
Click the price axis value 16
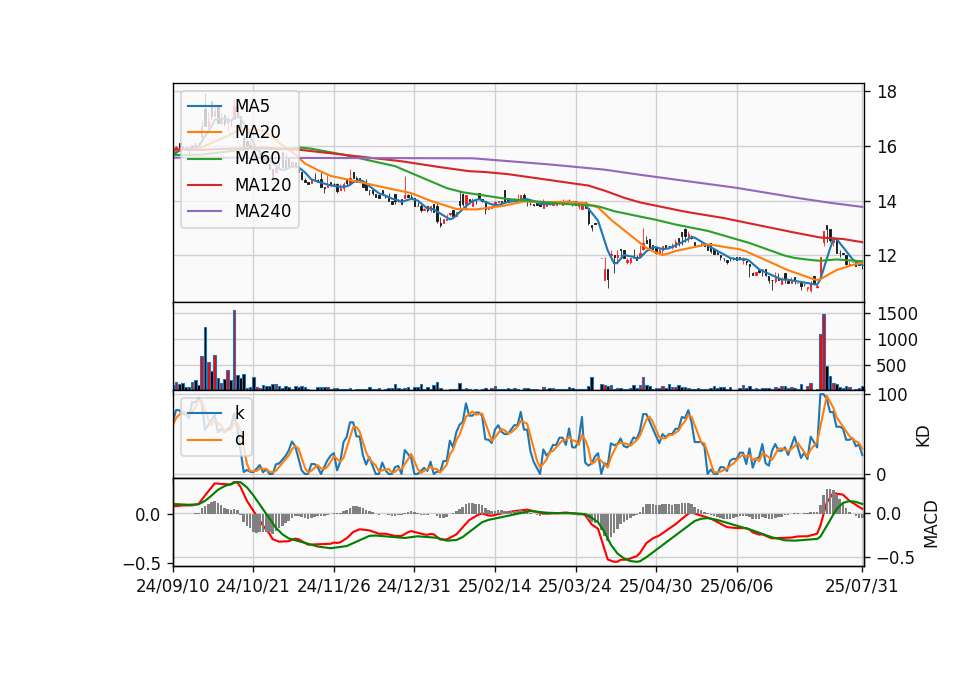point(887,147)
